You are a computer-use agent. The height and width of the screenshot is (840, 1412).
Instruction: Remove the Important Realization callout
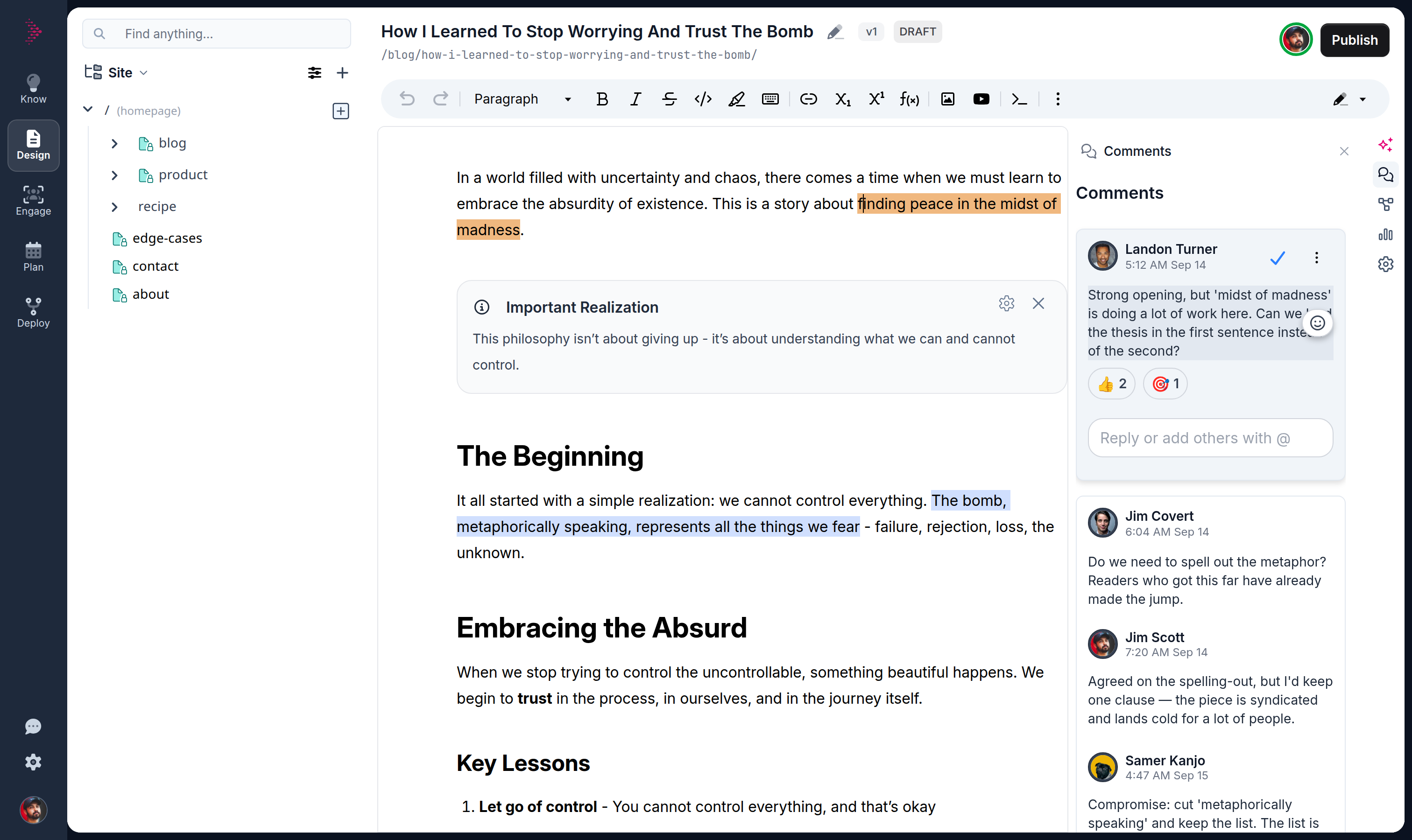1038,303
